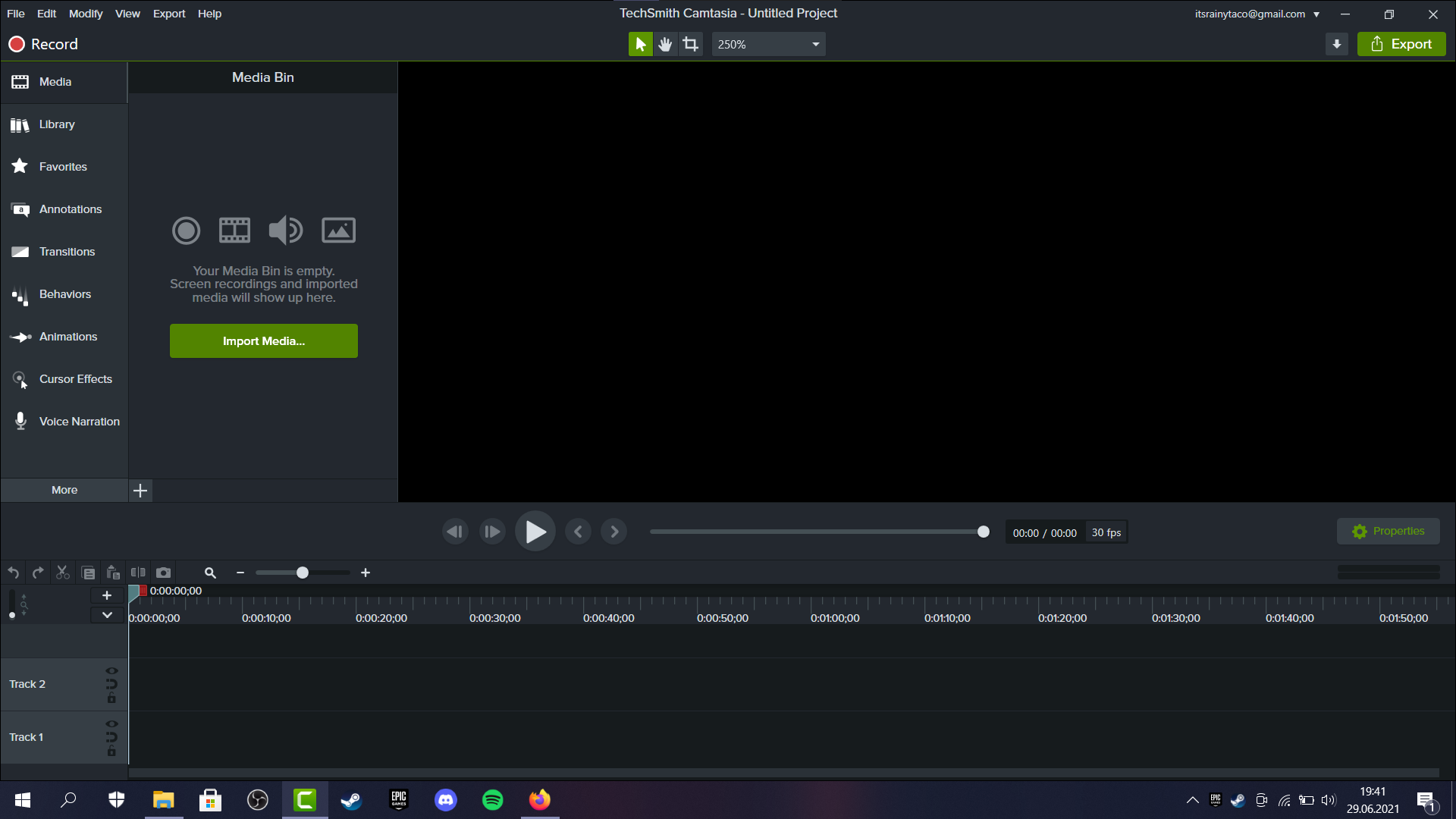The width and height of the screenshot is (1456, 819).
Task: Click the download arrow icon beside Export
Action: tap(1337, 44)
